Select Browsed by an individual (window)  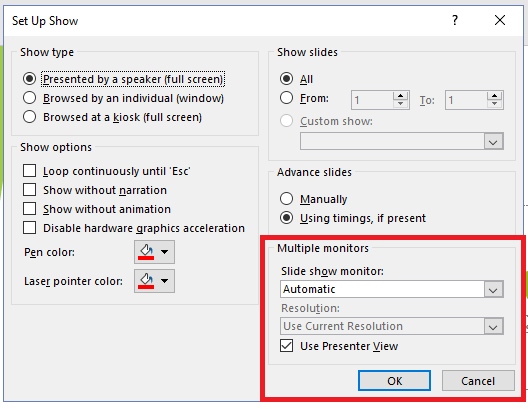pos(123,98)
